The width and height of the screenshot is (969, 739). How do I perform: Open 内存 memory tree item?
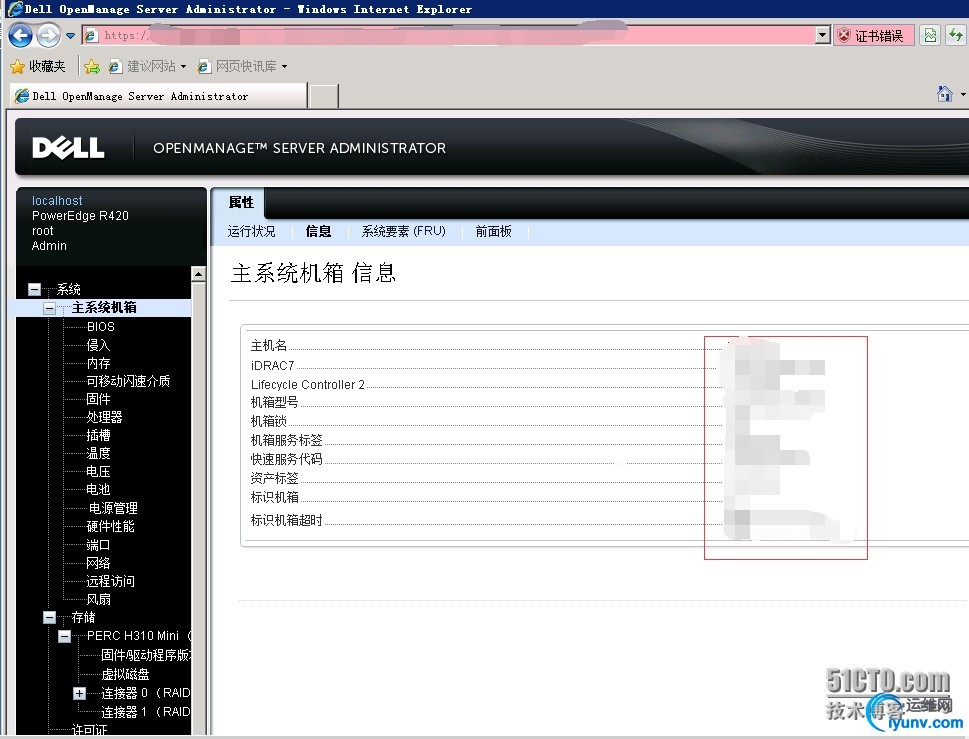(98, 363)
